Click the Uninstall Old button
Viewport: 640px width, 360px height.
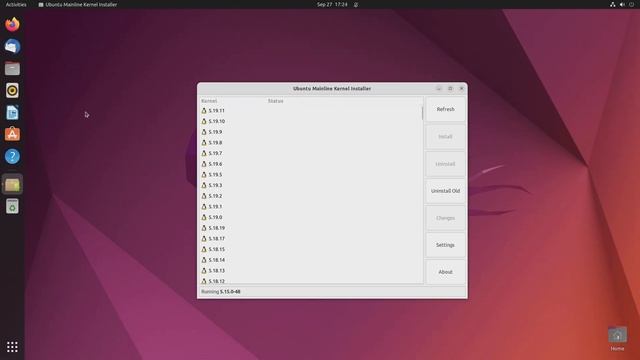pyautogui.click(x=445, y=191)
